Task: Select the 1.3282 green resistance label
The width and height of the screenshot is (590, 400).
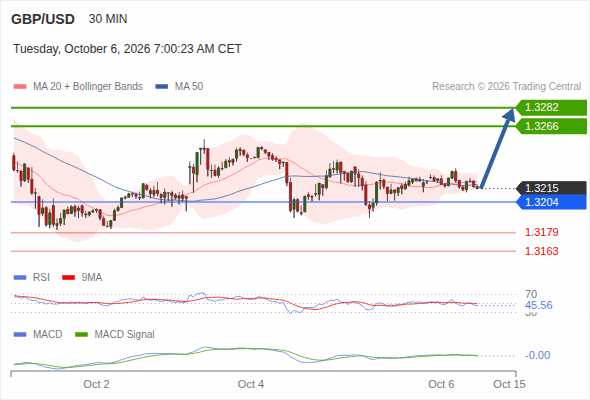Action: point(551,108)
